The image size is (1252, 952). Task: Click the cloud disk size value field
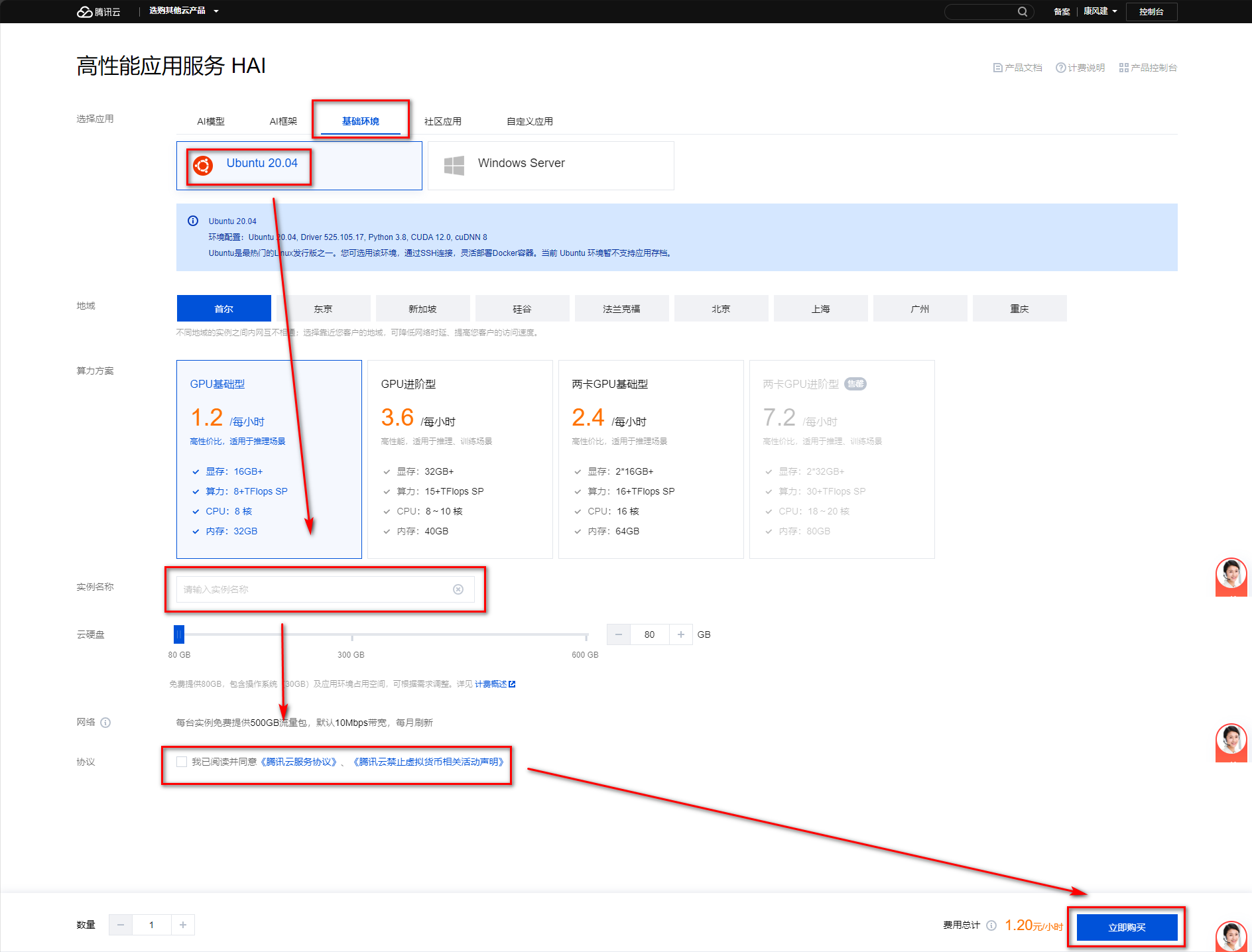[x=650, y=634]
